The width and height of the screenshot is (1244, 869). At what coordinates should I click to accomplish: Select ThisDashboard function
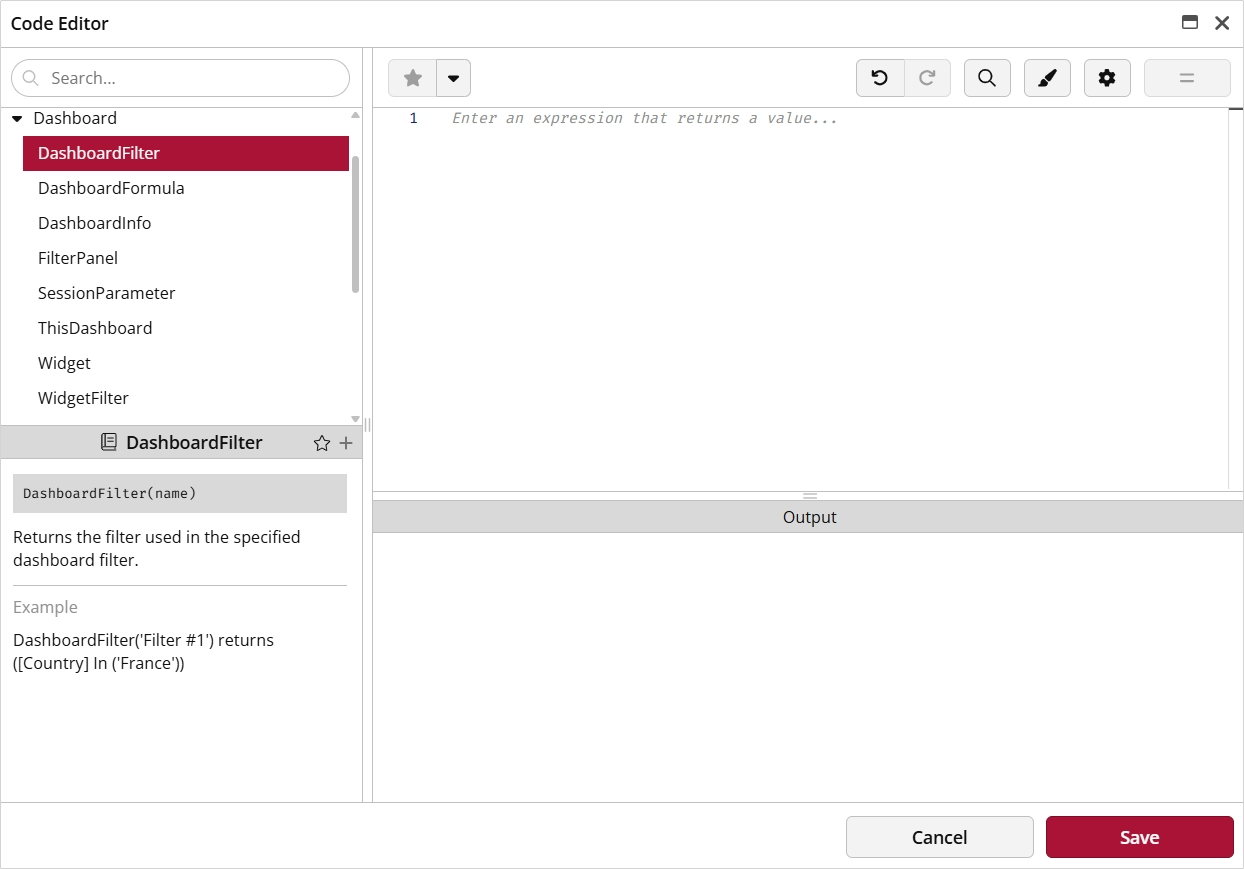[186, 328]
